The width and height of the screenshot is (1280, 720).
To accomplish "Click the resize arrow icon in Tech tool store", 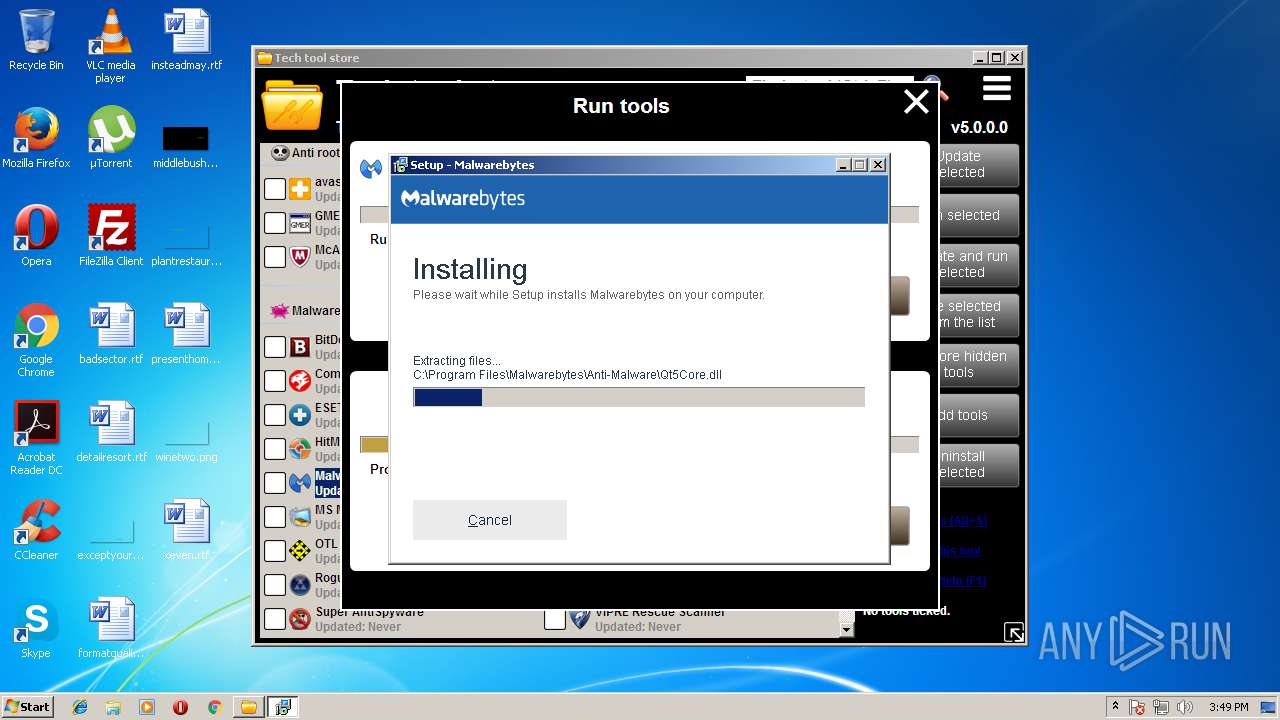I will [1014, 632].
